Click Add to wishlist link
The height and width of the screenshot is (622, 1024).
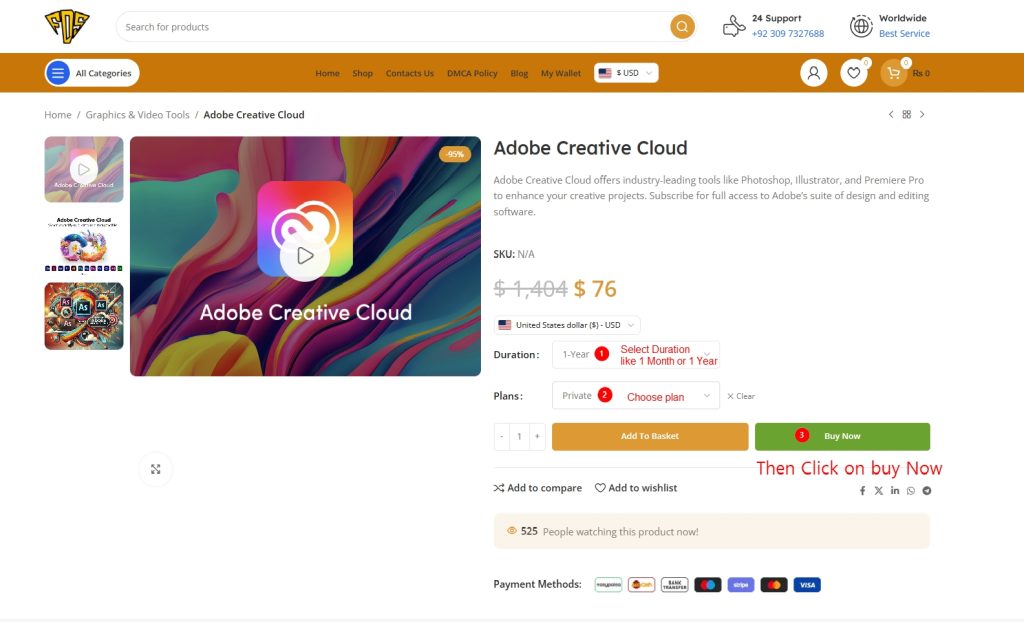(x=635, y=488)
